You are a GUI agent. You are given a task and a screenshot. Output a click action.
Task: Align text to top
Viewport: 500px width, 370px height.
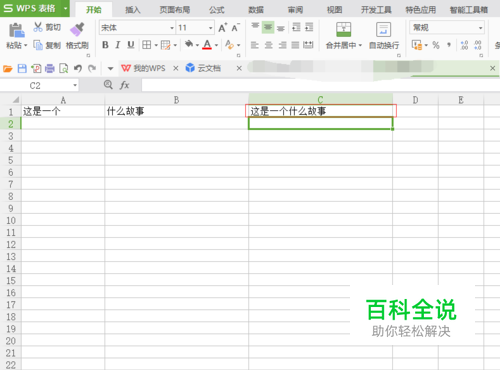(x=255, y=27)
